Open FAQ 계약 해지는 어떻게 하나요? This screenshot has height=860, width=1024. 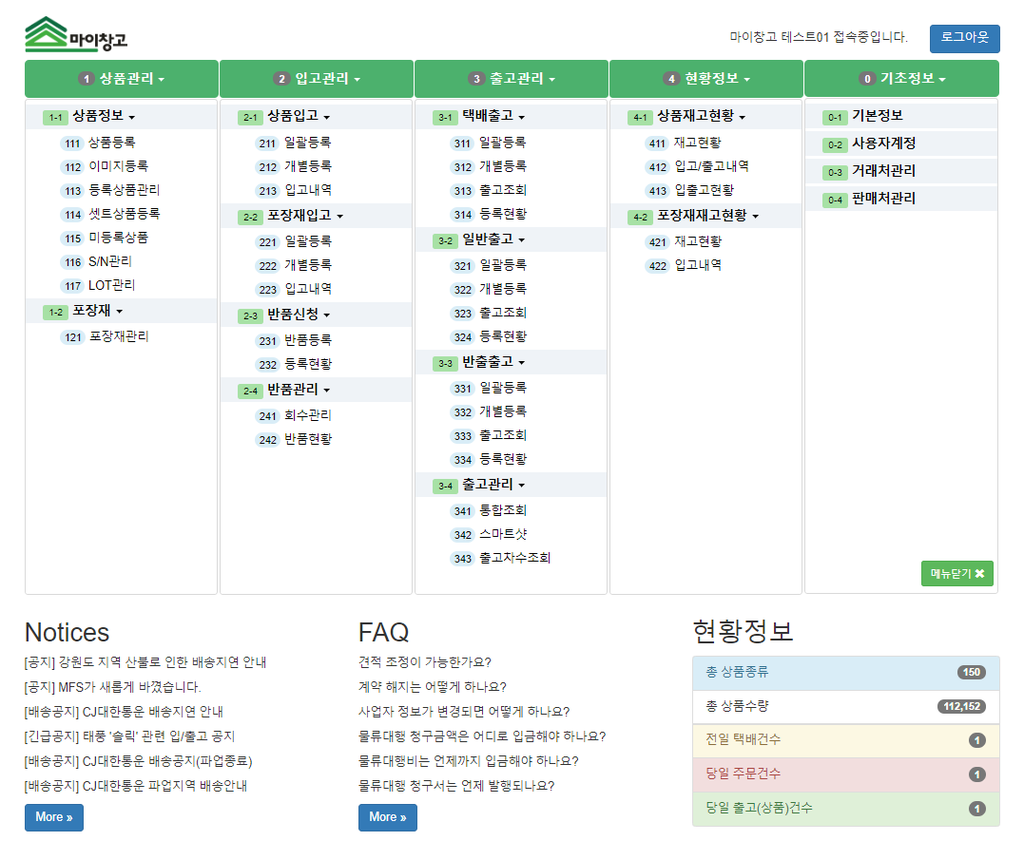pos(432,687)
